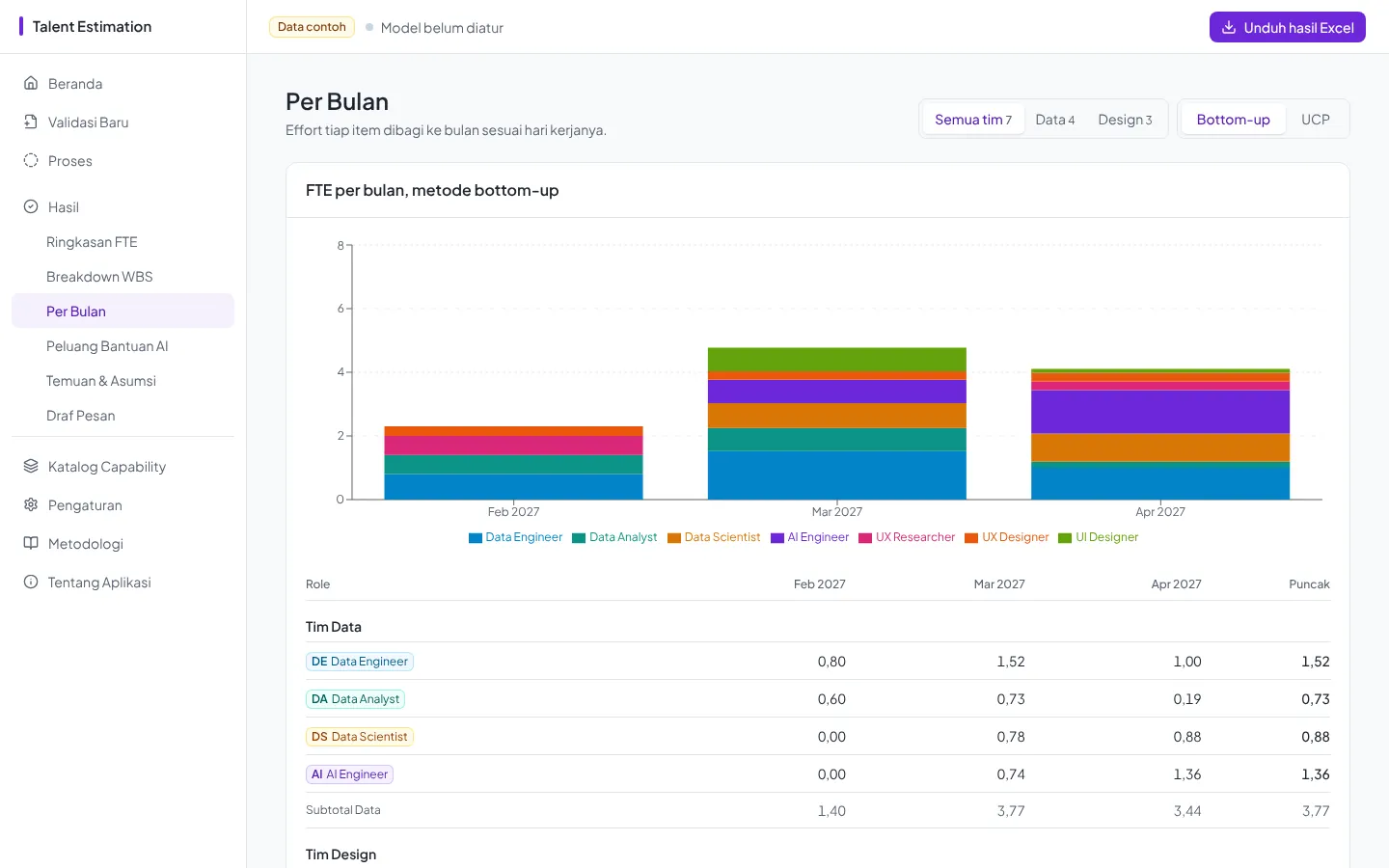
Task: Toggle Data Engineer legend swatch
Action: click(x=476, y=538)
